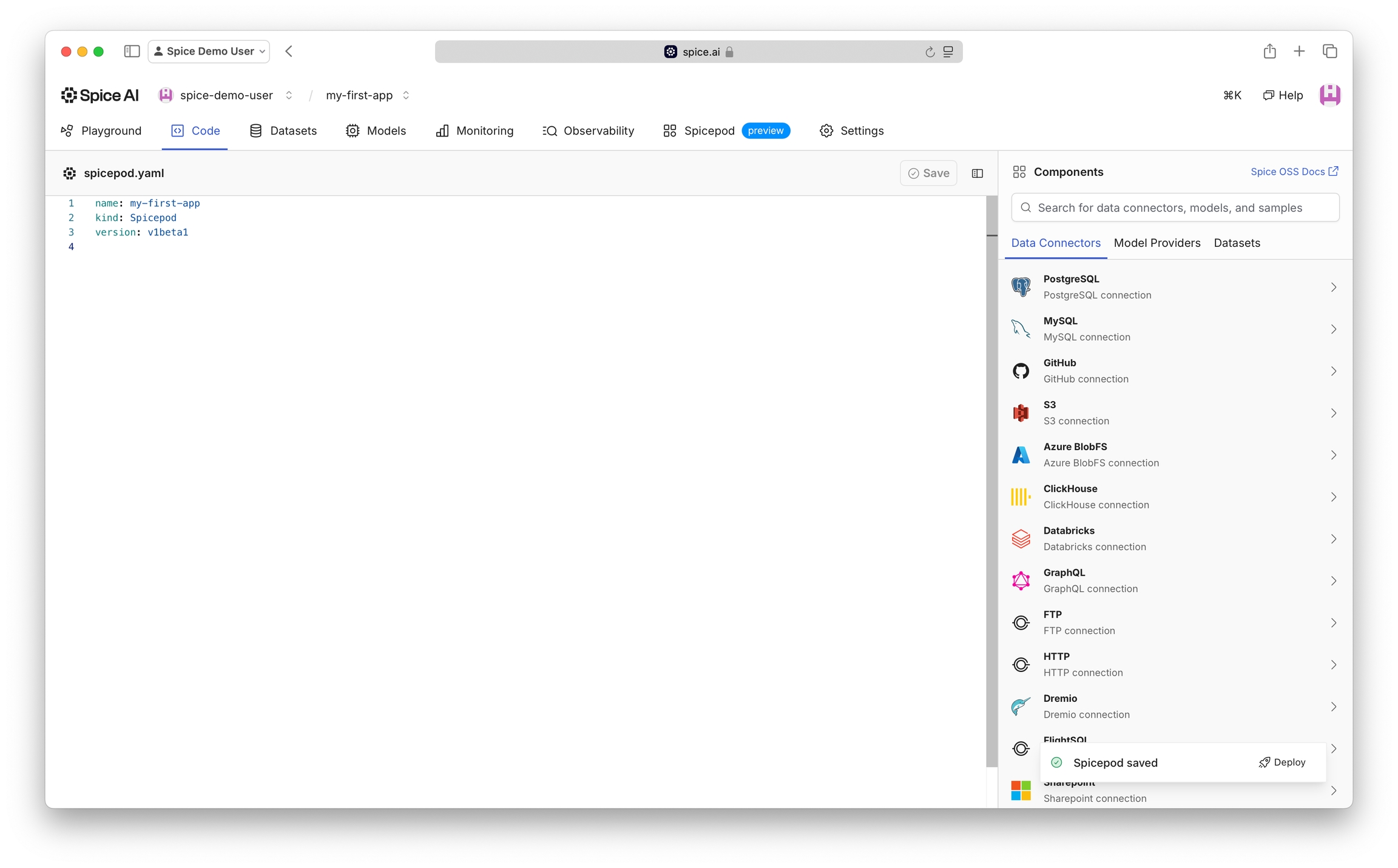This screenshot has width=1398, height=868.
Task: Click the PostgreSQL elephant icon
Action: click(x=1021, y=287)
